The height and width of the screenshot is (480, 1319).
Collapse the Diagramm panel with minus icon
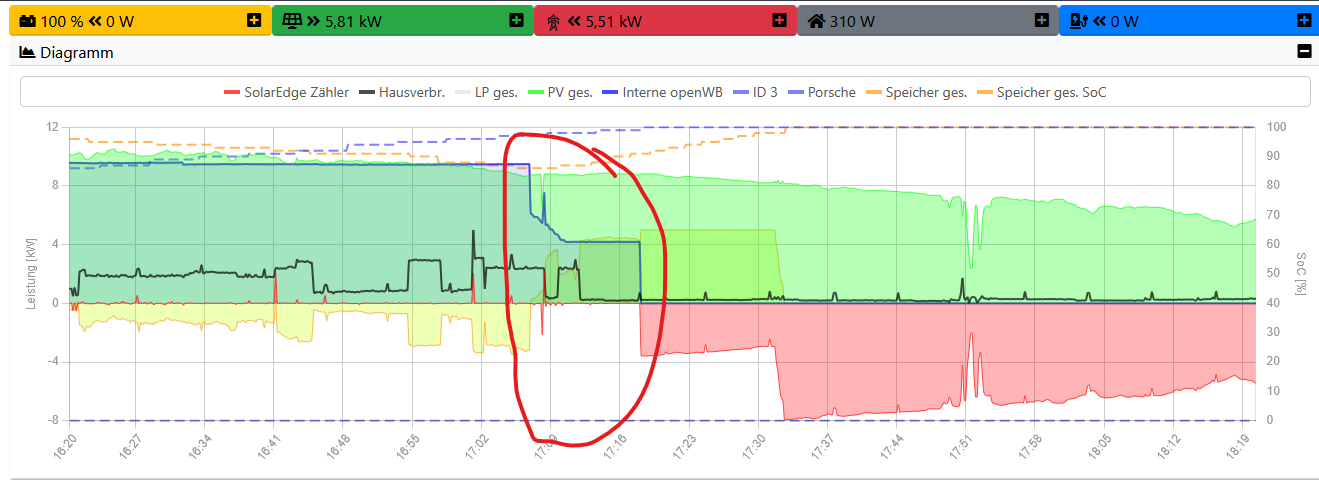click(1303, 51)
